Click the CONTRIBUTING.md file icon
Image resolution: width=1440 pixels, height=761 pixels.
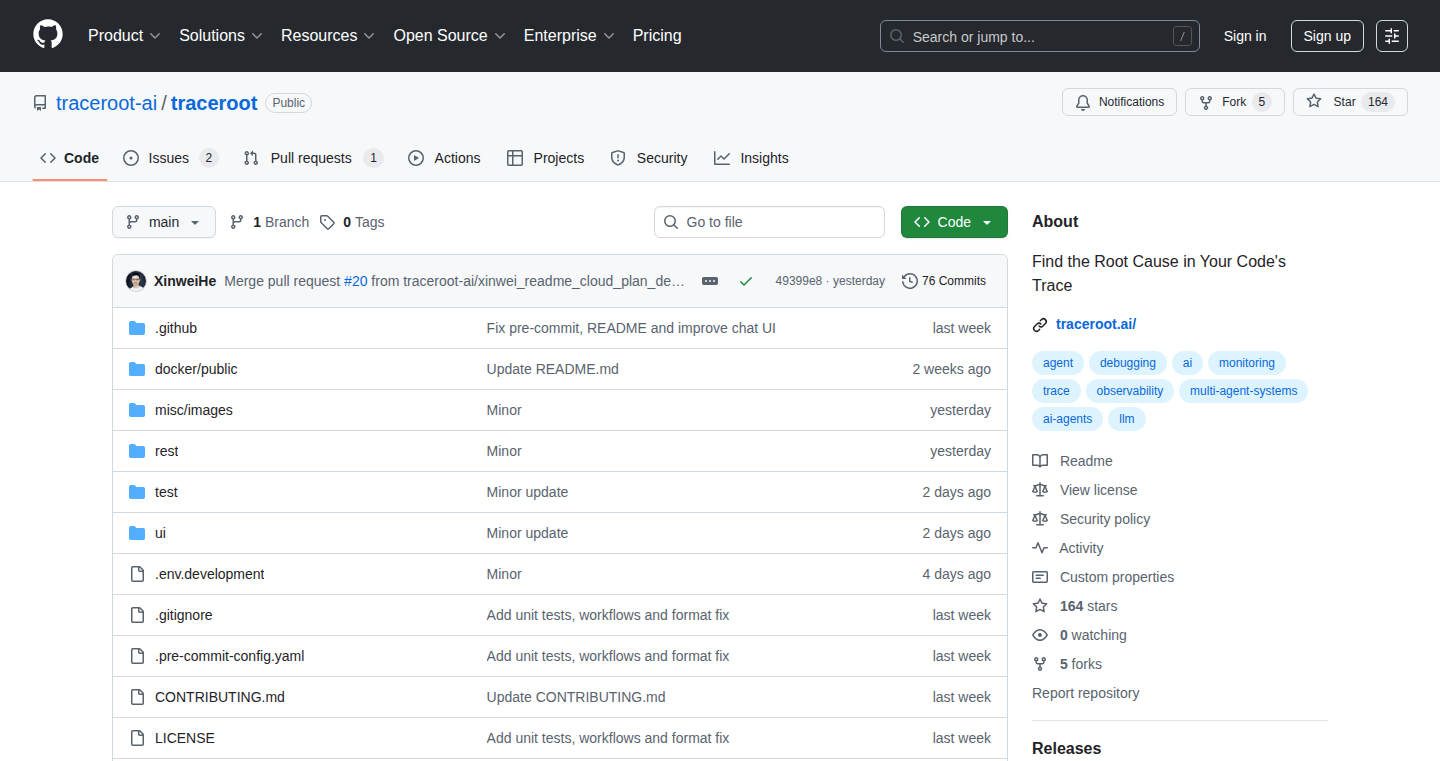pos(137,697)
